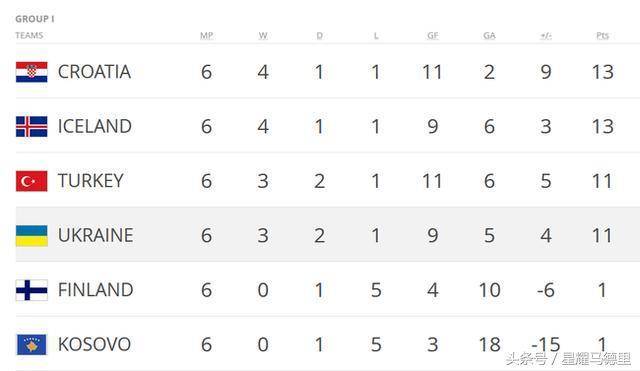The image size is (640, 371).
Task: Click the Croatia flag icon
Action: [x=31, y=72]
